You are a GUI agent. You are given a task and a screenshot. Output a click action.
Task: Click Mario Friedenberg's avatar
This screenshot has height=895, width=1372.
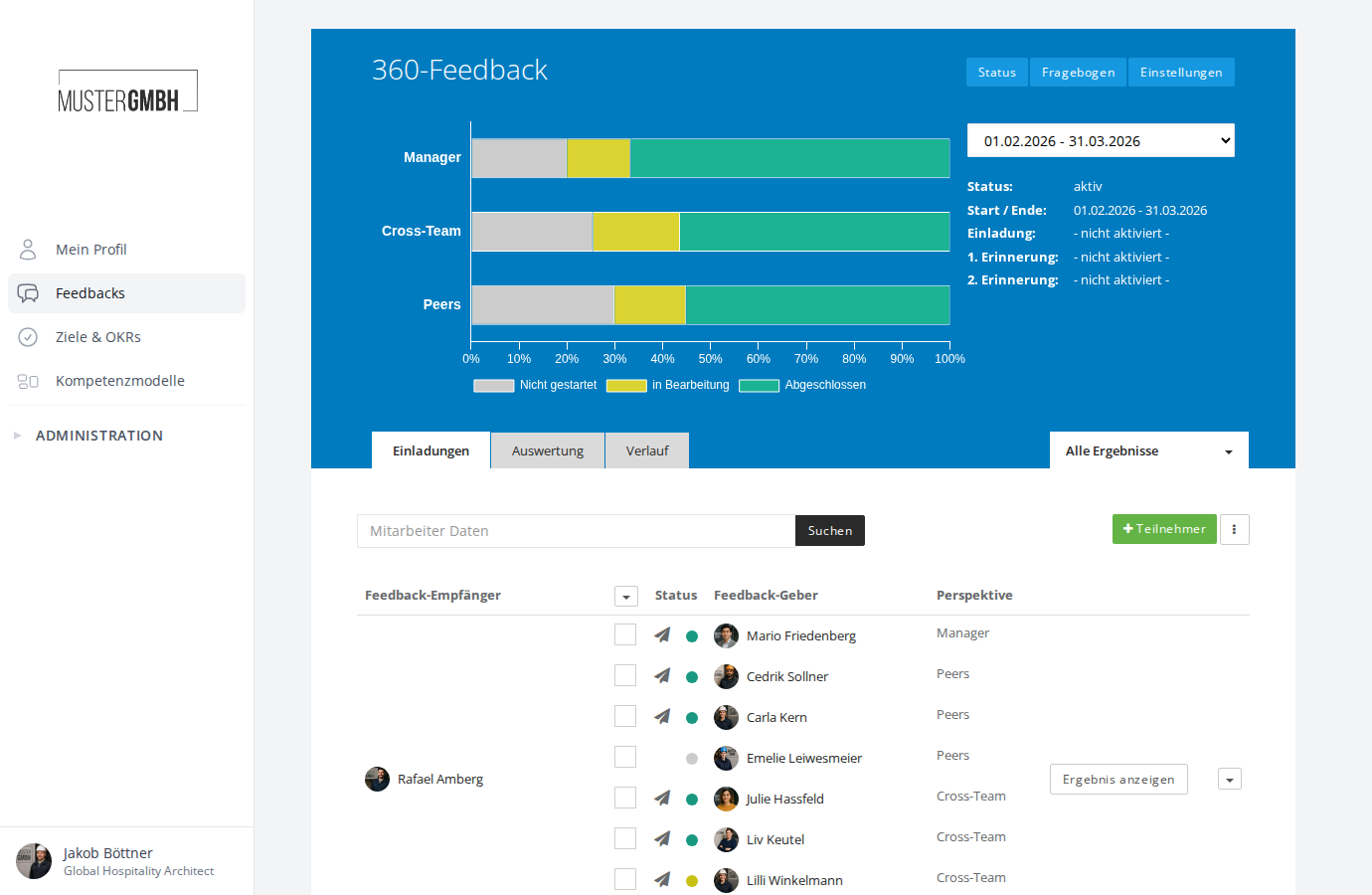pos(727,635)
